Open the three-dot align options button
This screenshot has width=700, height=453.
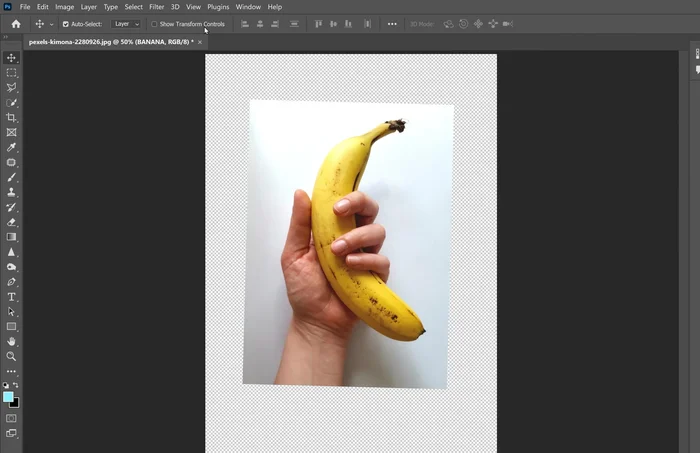(391, 24)
